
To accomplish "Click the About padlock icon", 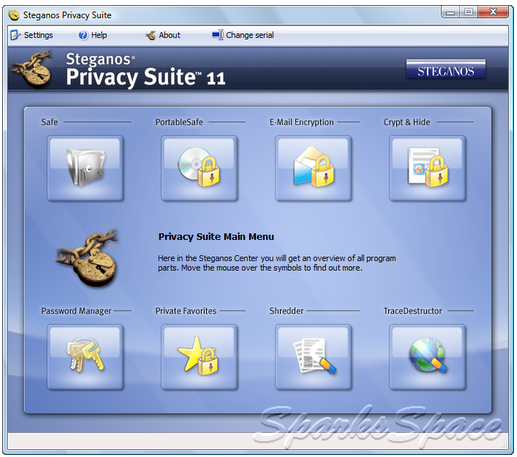I will point(151,35).
